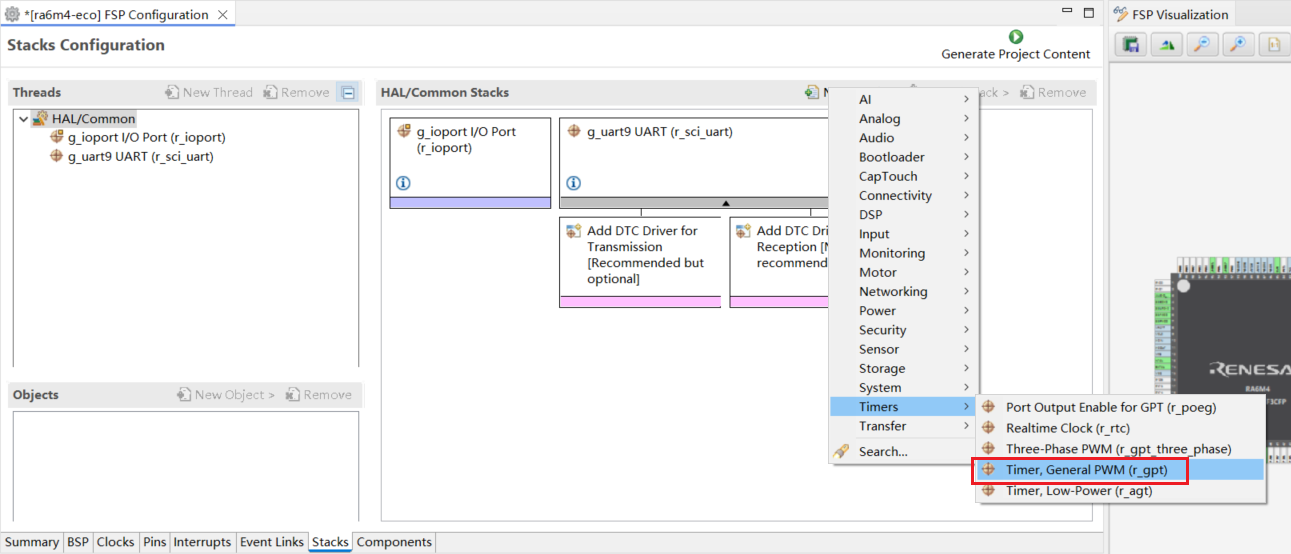Expand the AI submenu
The height and width of the screenshot is (554, 1291).
pos(904,99)
